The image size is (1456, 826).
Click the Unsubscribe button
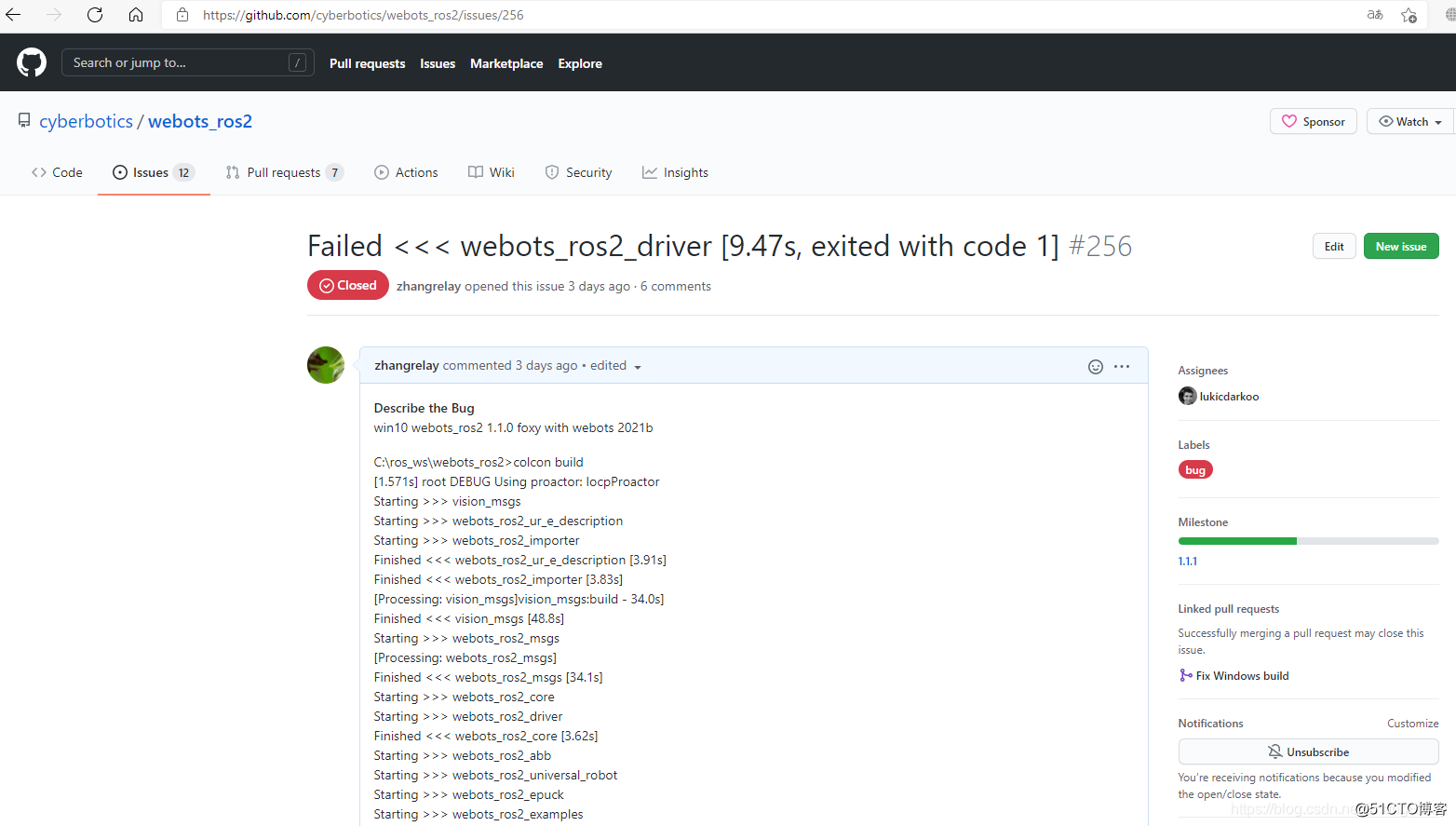coord(1309,752)
